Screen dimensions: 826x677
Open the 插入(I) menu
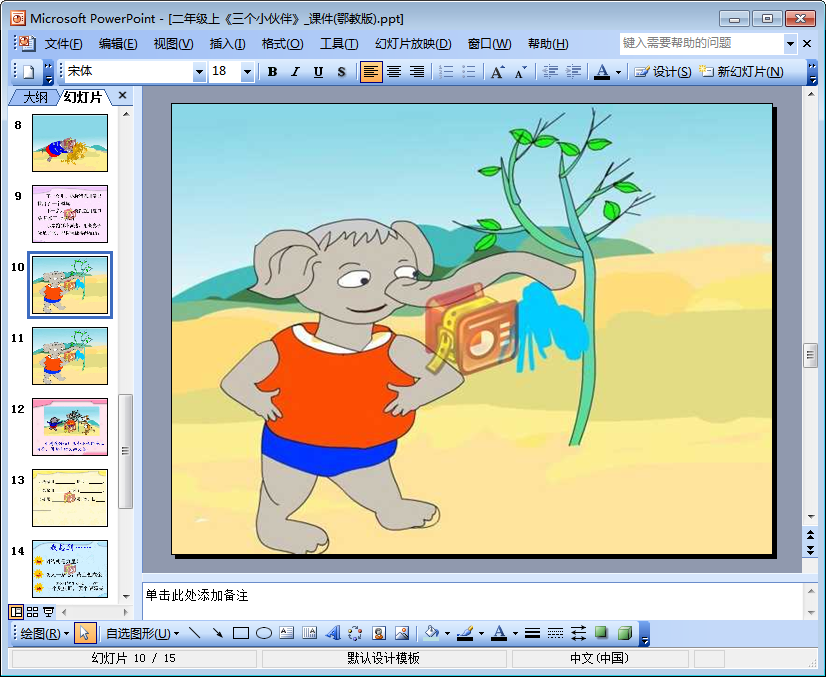[x=228, y=44]
